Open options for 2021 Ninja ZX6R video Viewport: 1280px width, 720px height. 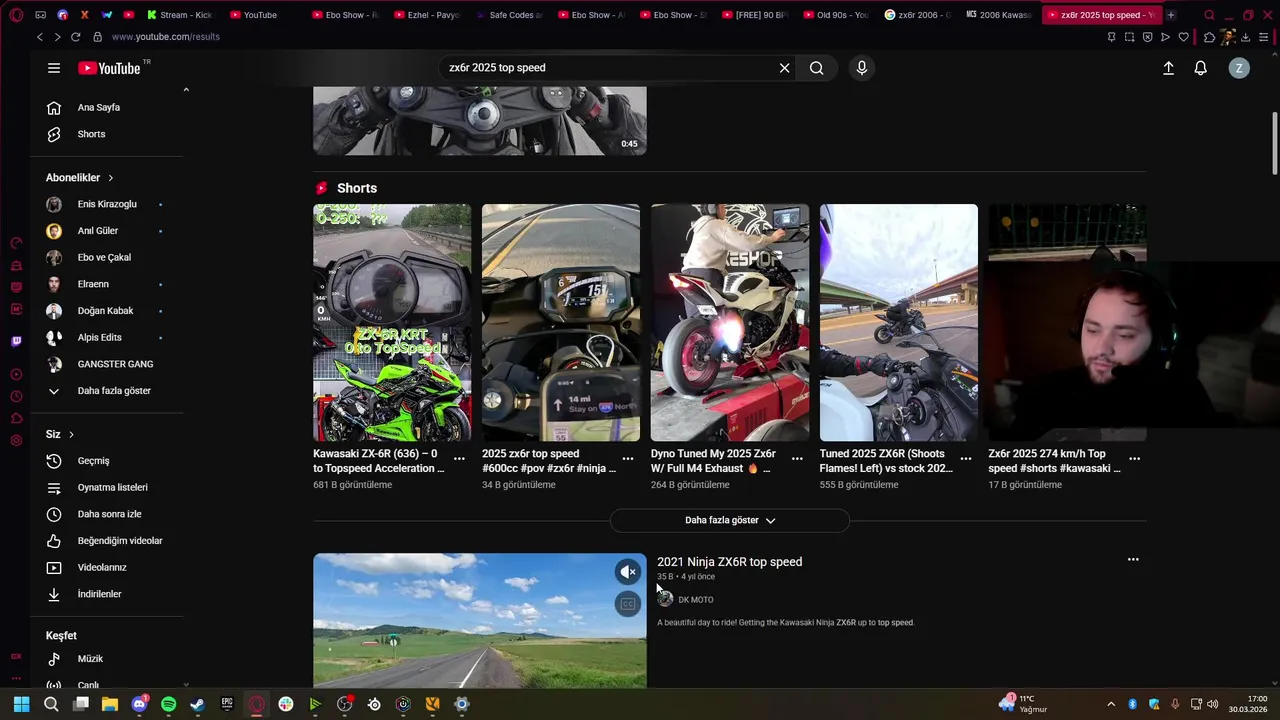pyautogui.click(x=1133, y=560)
